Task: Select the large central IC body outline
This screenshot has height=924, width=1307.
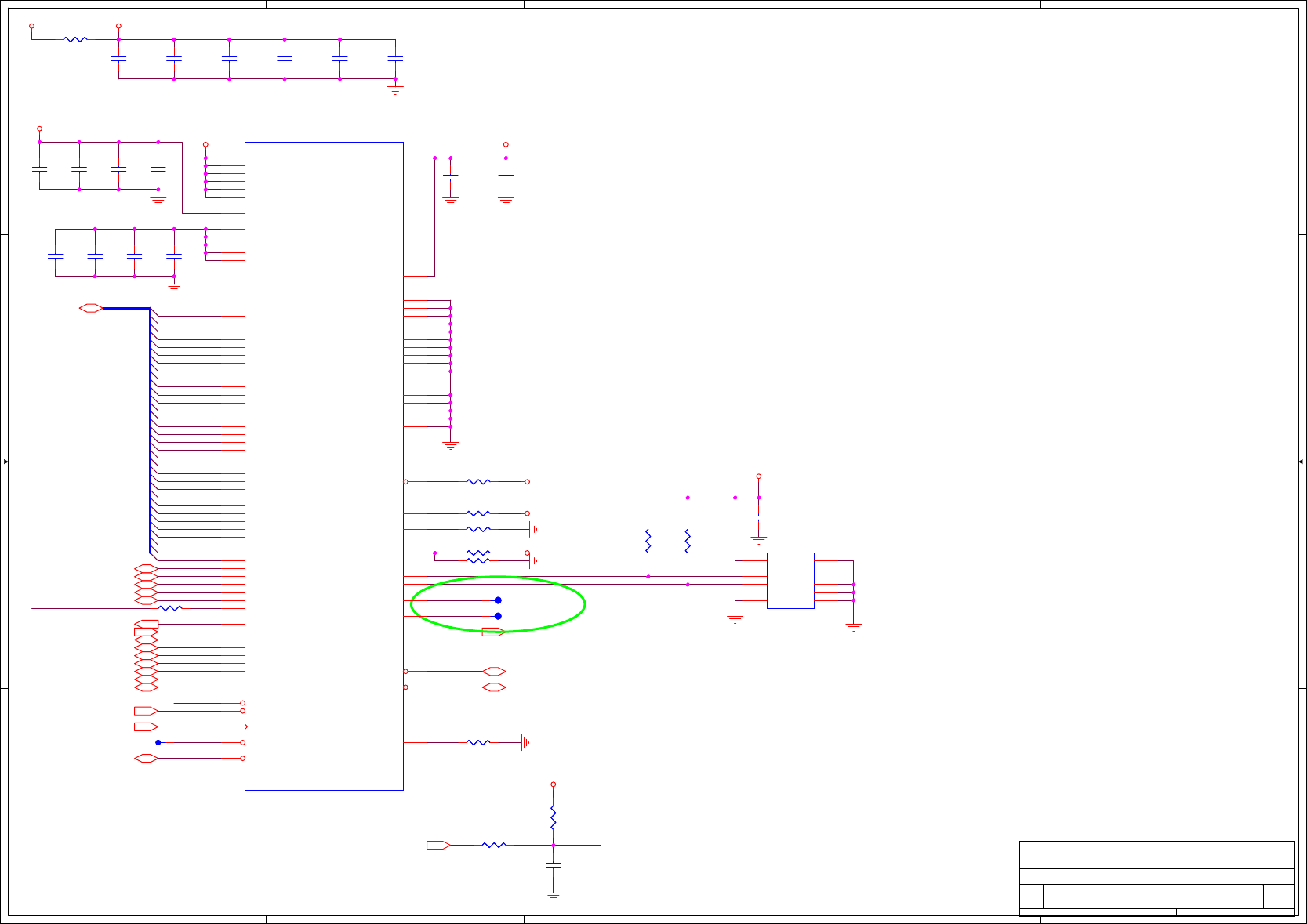Action: point(324,466)
